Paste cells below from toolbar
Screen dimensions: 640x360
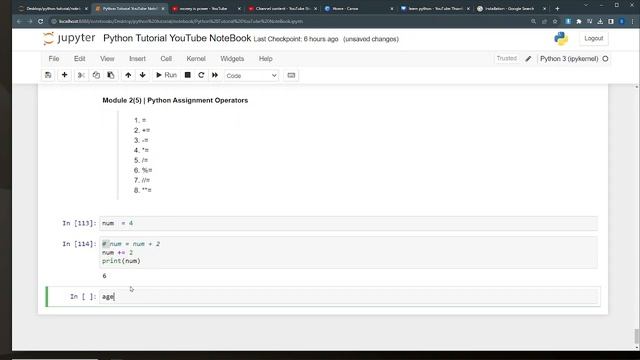click(111, 76)
